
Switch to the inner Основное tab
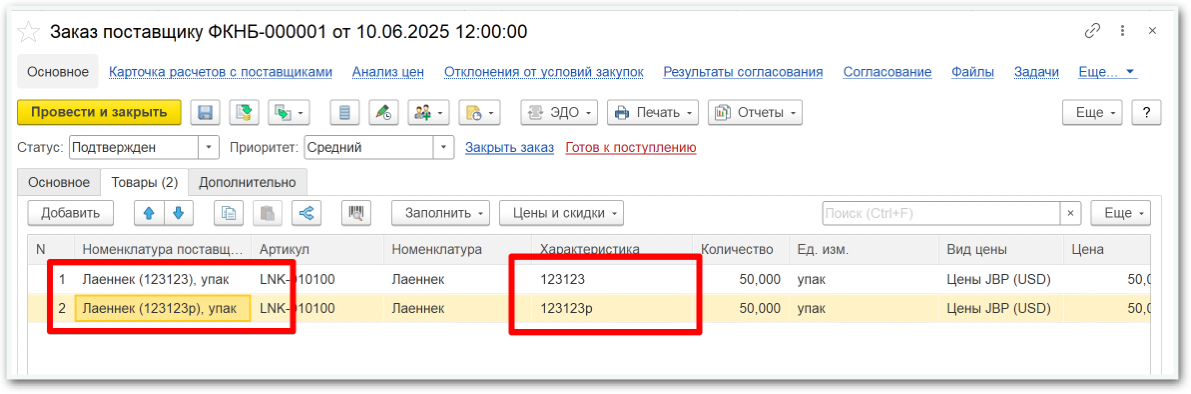[58, 183]
